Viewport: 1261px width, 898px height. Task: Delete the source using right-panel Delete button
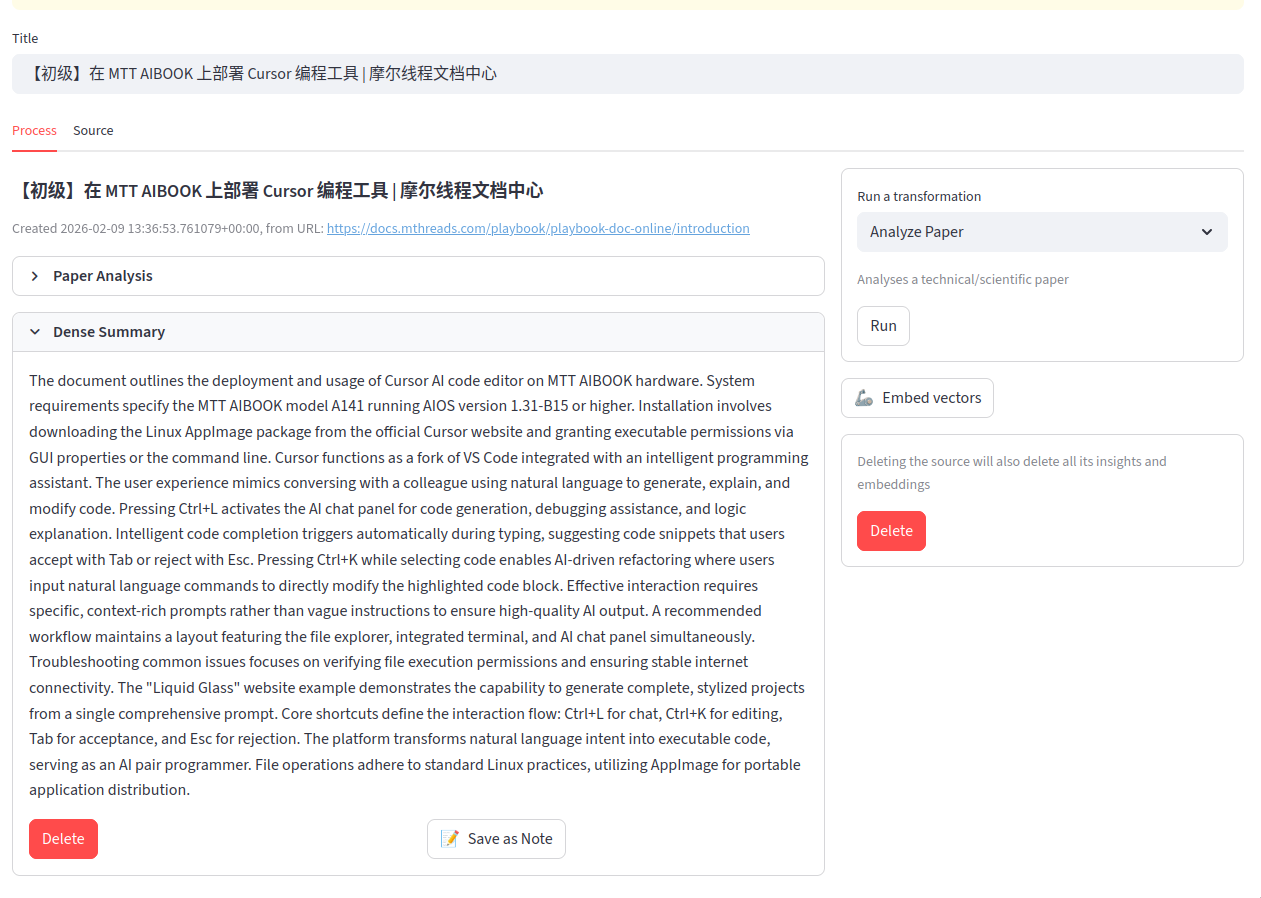tap(891, 531)
